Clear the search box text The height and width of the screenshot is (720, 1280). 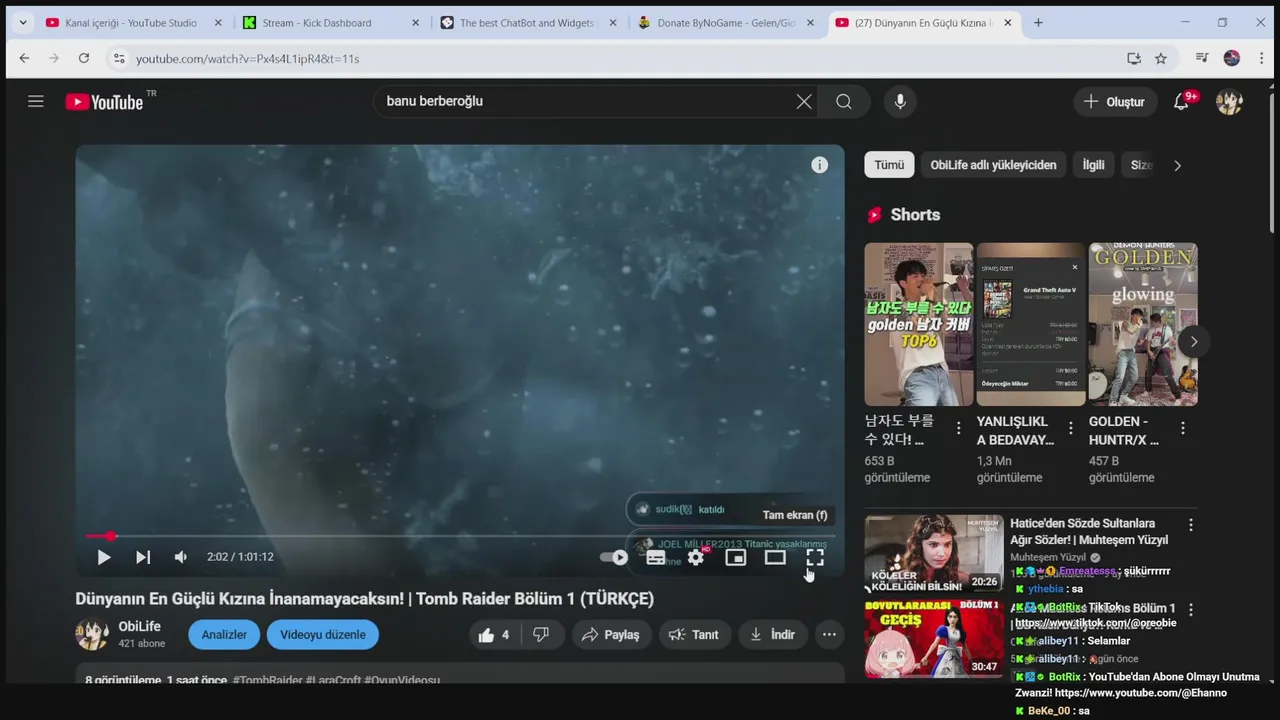click(x=804, y=101)
